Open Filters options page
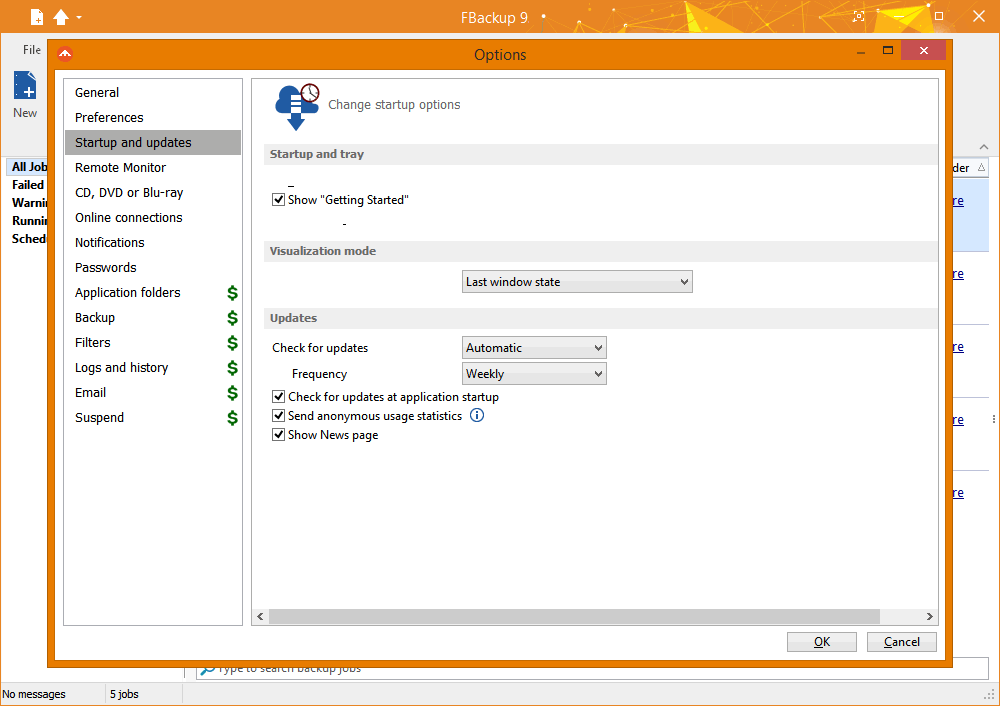 (x=153, y=342)
